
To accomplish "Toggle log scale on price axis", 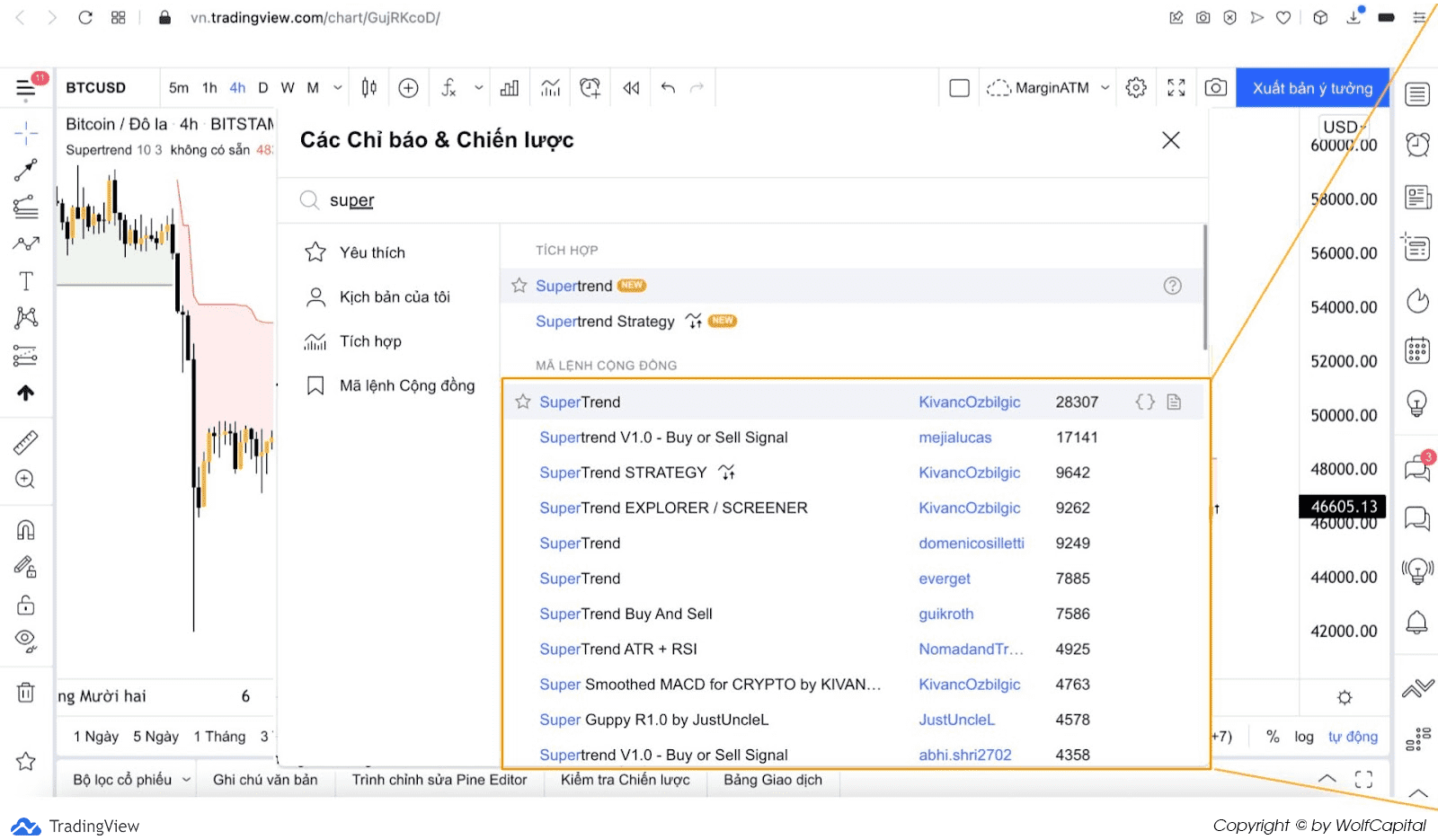I will (1303, 737).
